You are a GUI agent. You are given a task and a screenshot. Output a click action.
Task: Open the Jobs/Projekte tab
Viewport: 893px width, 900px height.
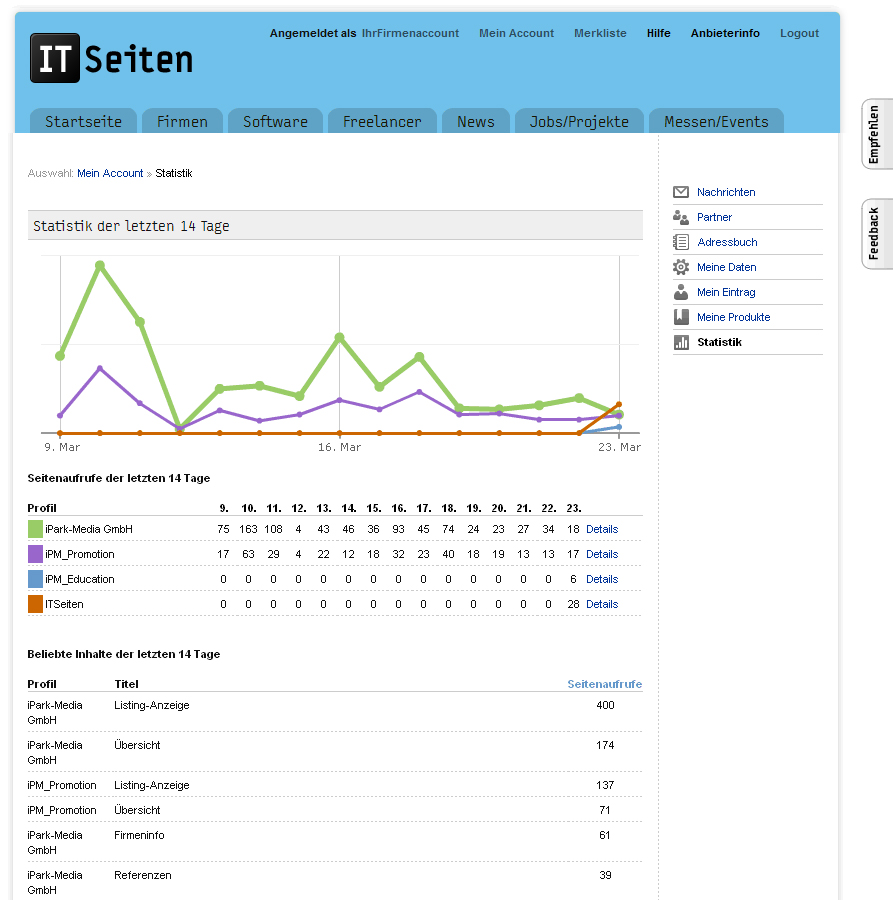pos(579,121)
